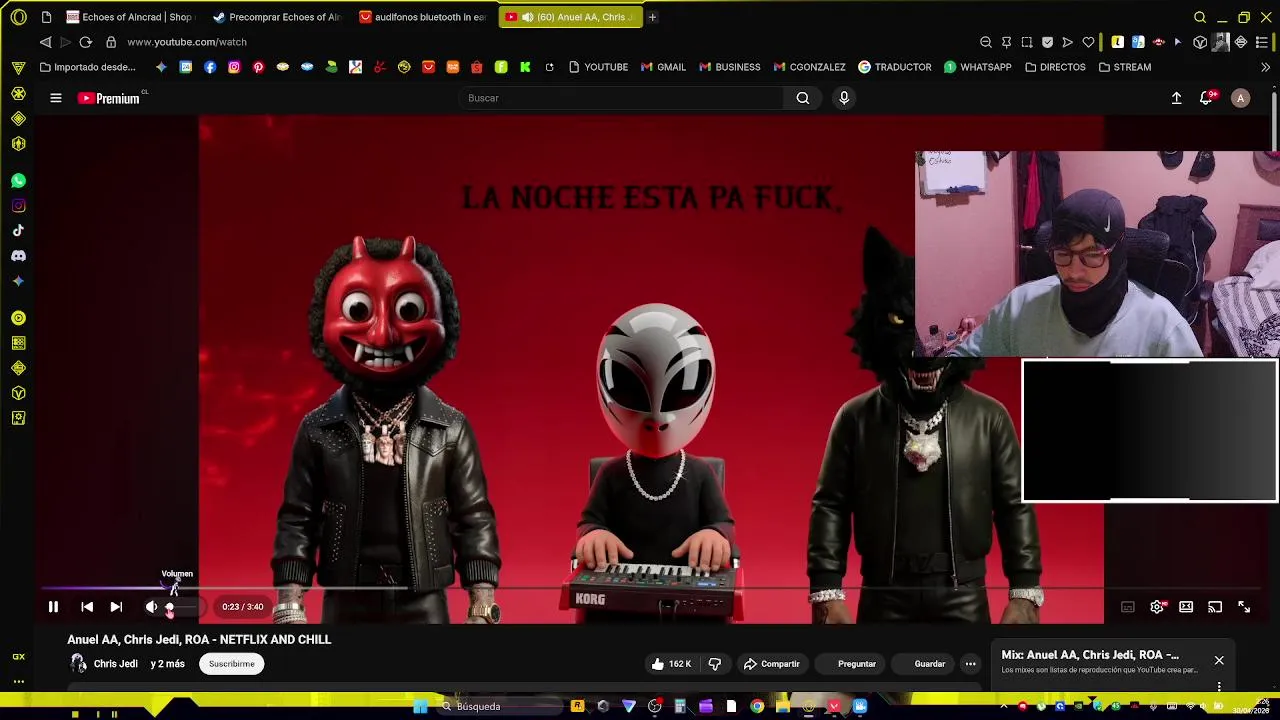This screenshot has height=720, width=1280.
Task: Select the Anuel AA YouTube tab
Action: (570, 17)
